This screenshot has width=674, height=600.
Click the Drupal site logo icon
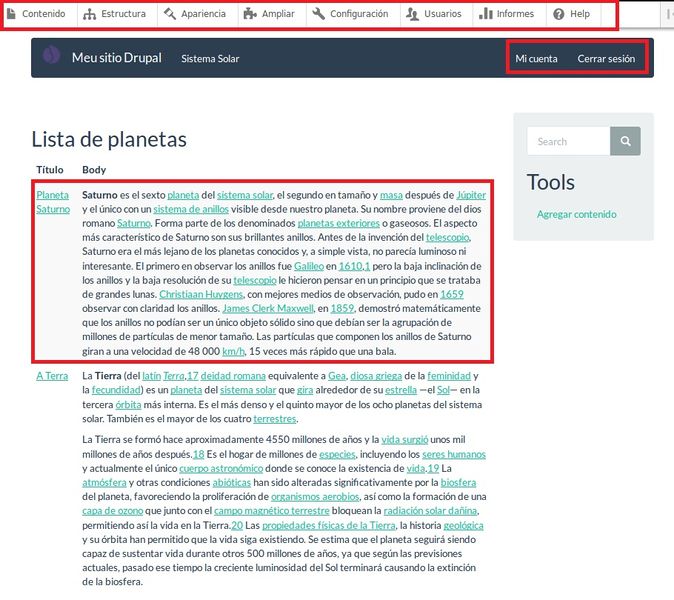pyautogui.click(x=52, y=55)
